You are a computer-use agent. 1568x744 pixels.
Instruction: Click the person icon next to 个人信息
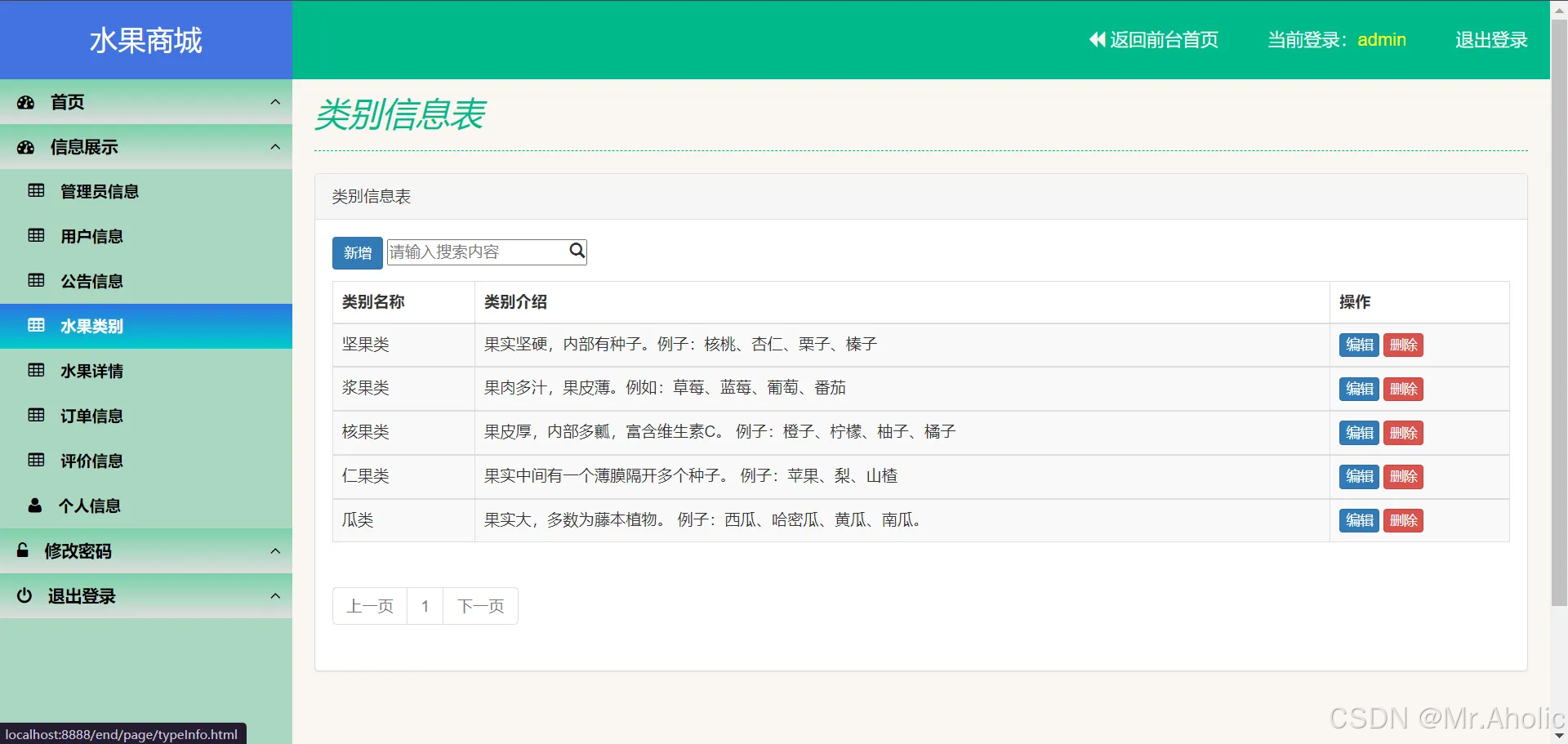pyautogui.click(x=35, y=506)
